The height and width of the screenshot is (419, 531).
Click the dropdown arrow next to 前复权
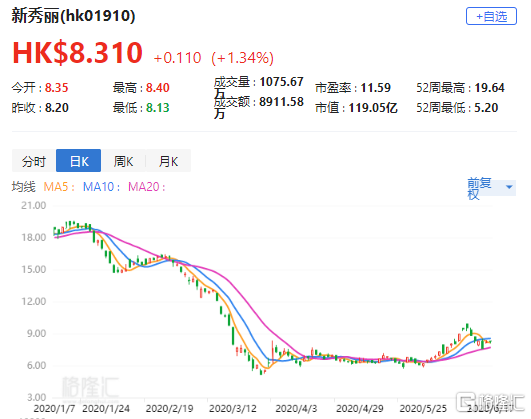pyautogui.click(x=509, y=187)
